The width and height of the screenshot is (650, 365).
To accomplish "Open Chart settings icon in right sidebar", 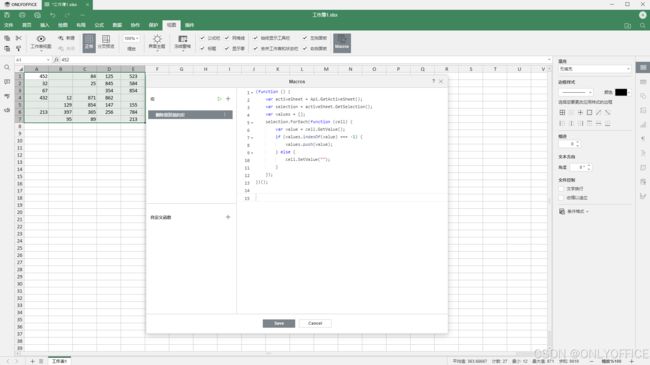I will point(643,124).
